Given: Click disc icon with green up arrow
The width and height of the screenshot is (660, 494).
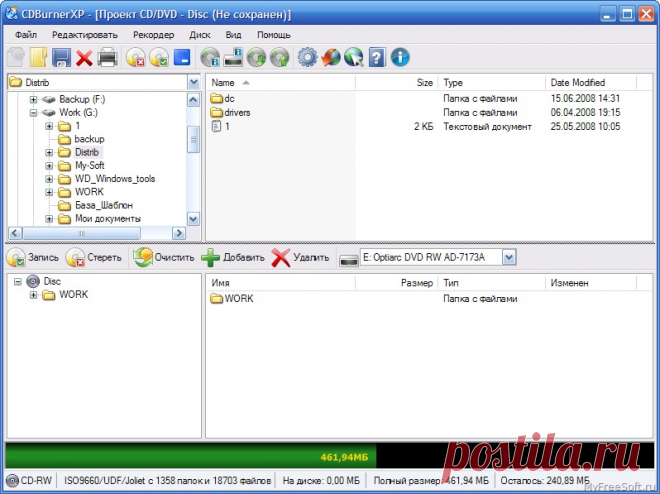Looking at the screenshot, I should [x=280, y=58].
